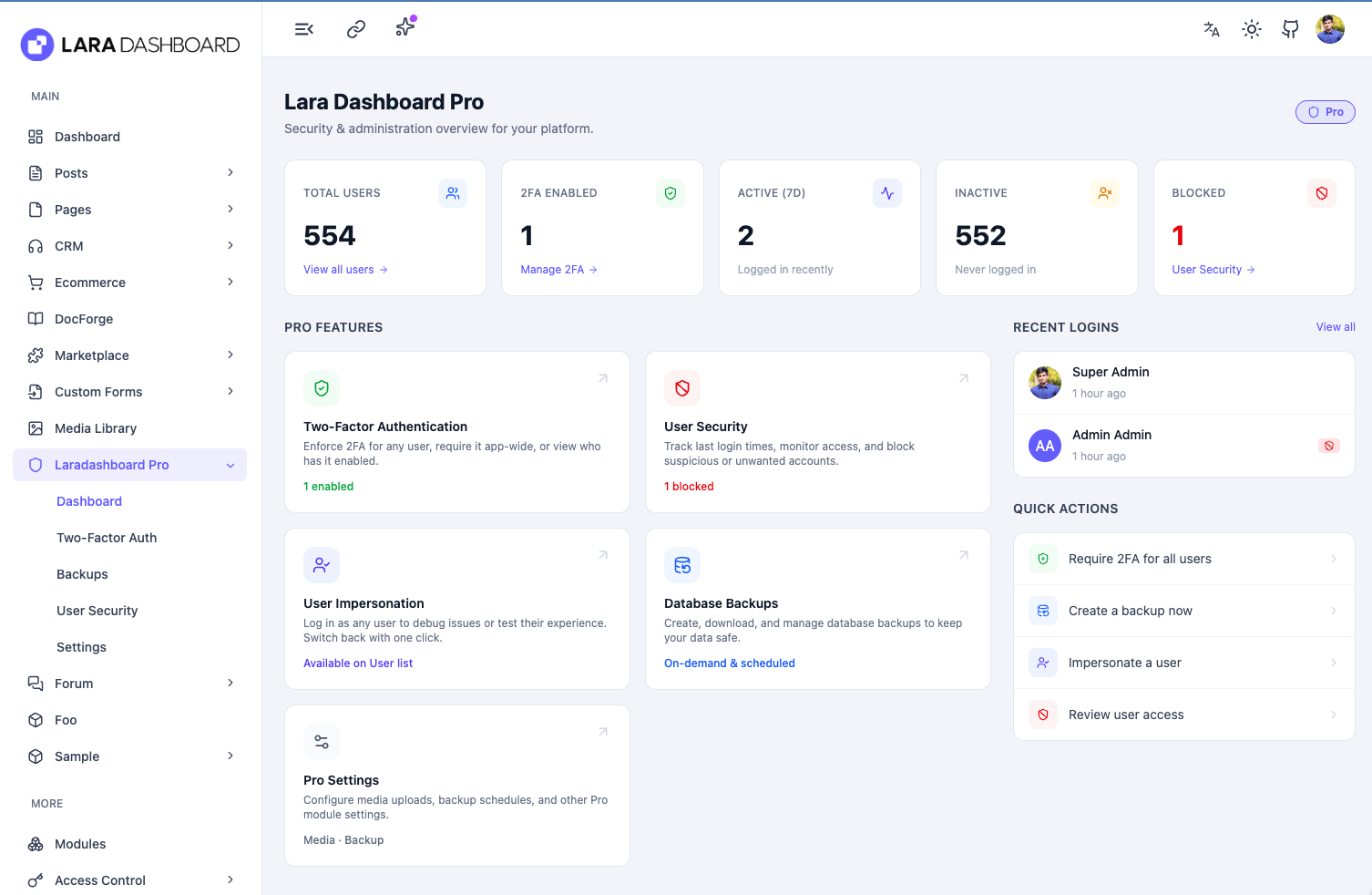
Task: Open the Manage 2FA link
Action: point(552,269)
